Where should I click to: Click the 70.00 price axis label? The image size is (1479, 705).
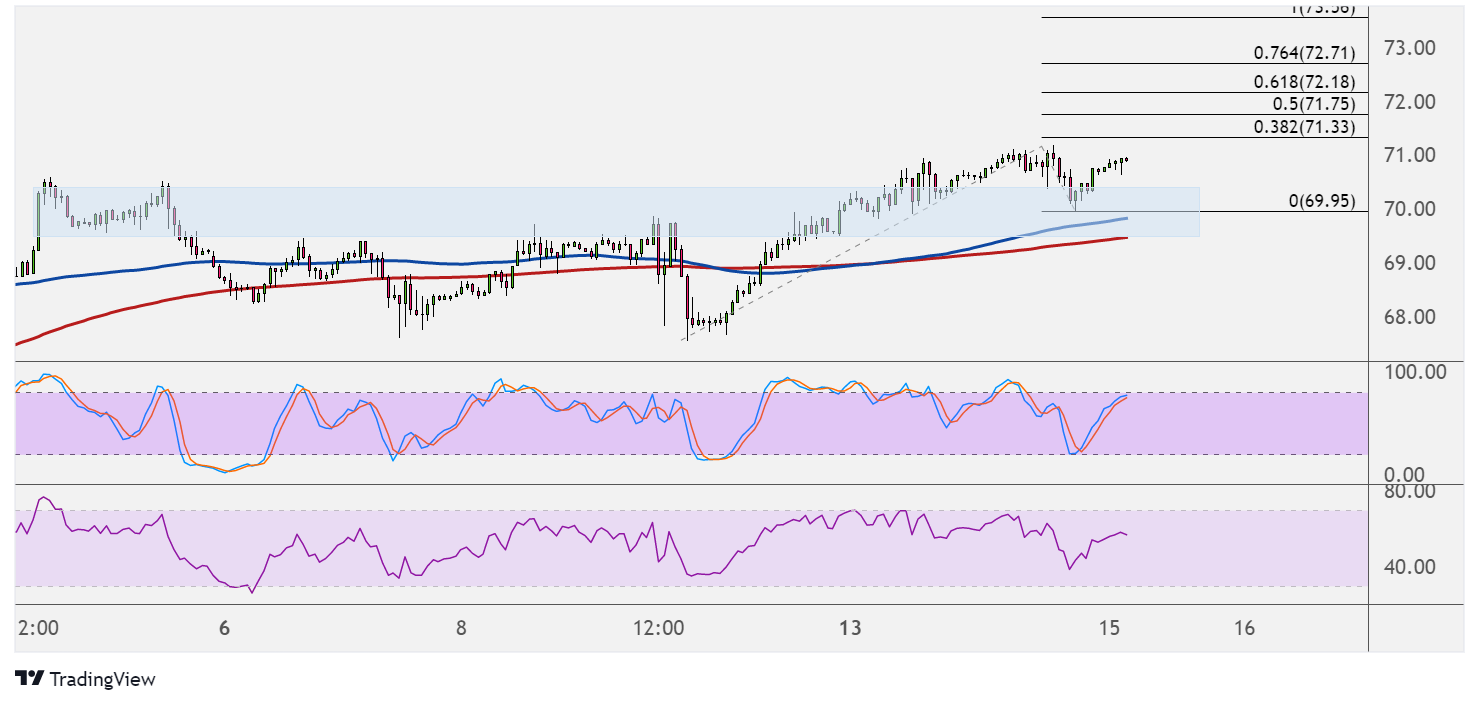coord(1408,209)
